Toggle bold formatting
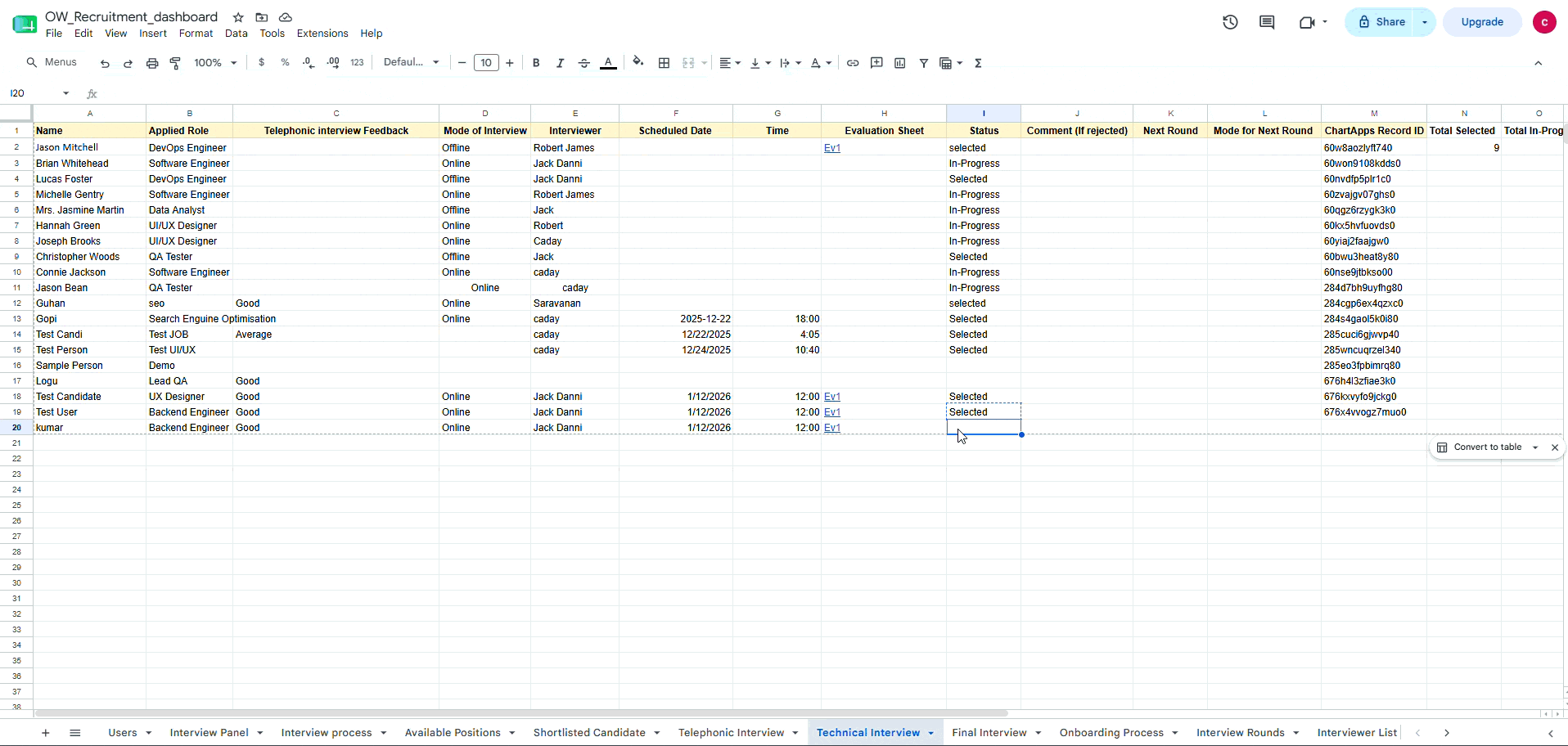Viewport: 1568px width, 746px height. tap(536, 63)
